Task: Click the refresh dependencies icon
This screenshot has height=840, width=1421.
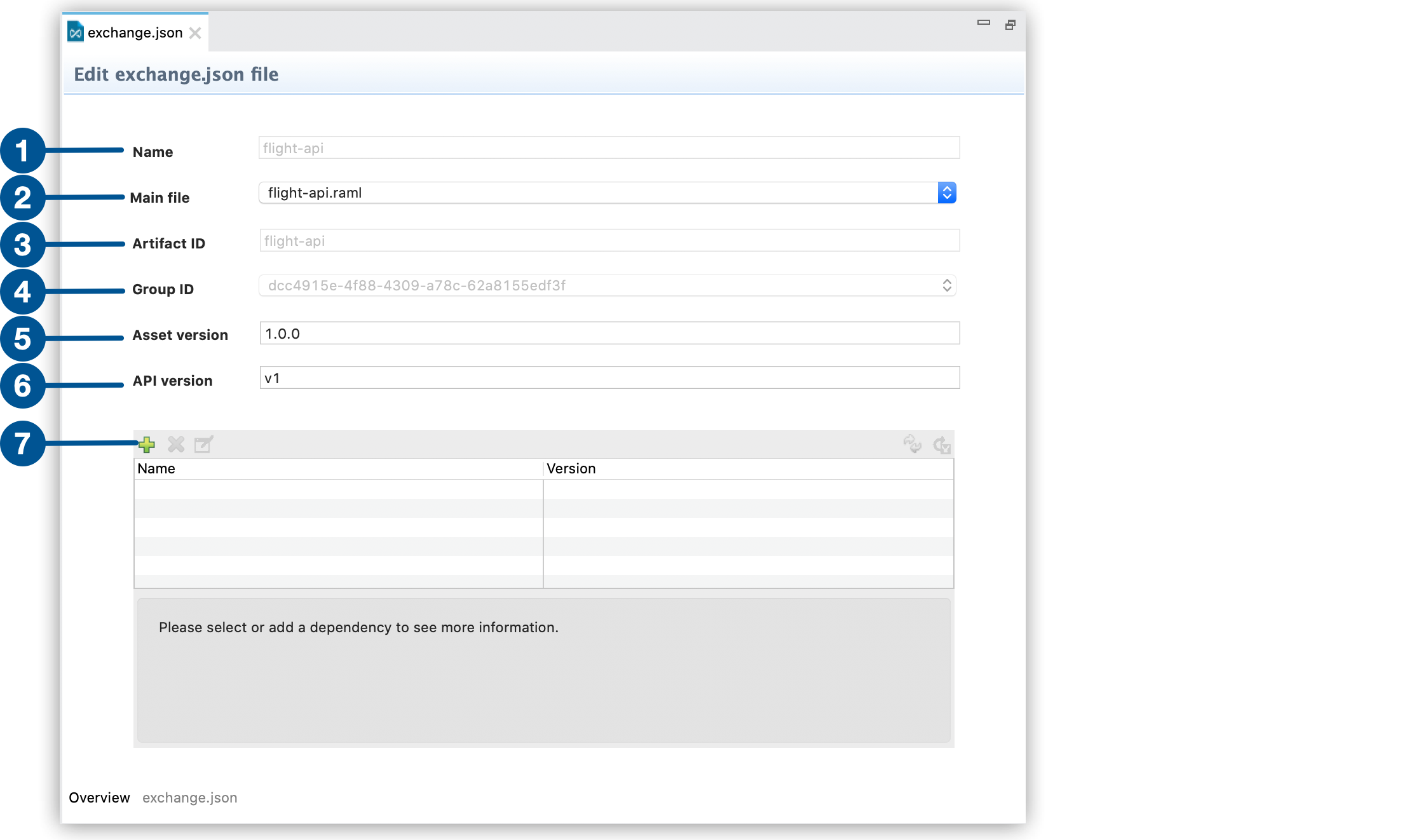Action: 913,445
